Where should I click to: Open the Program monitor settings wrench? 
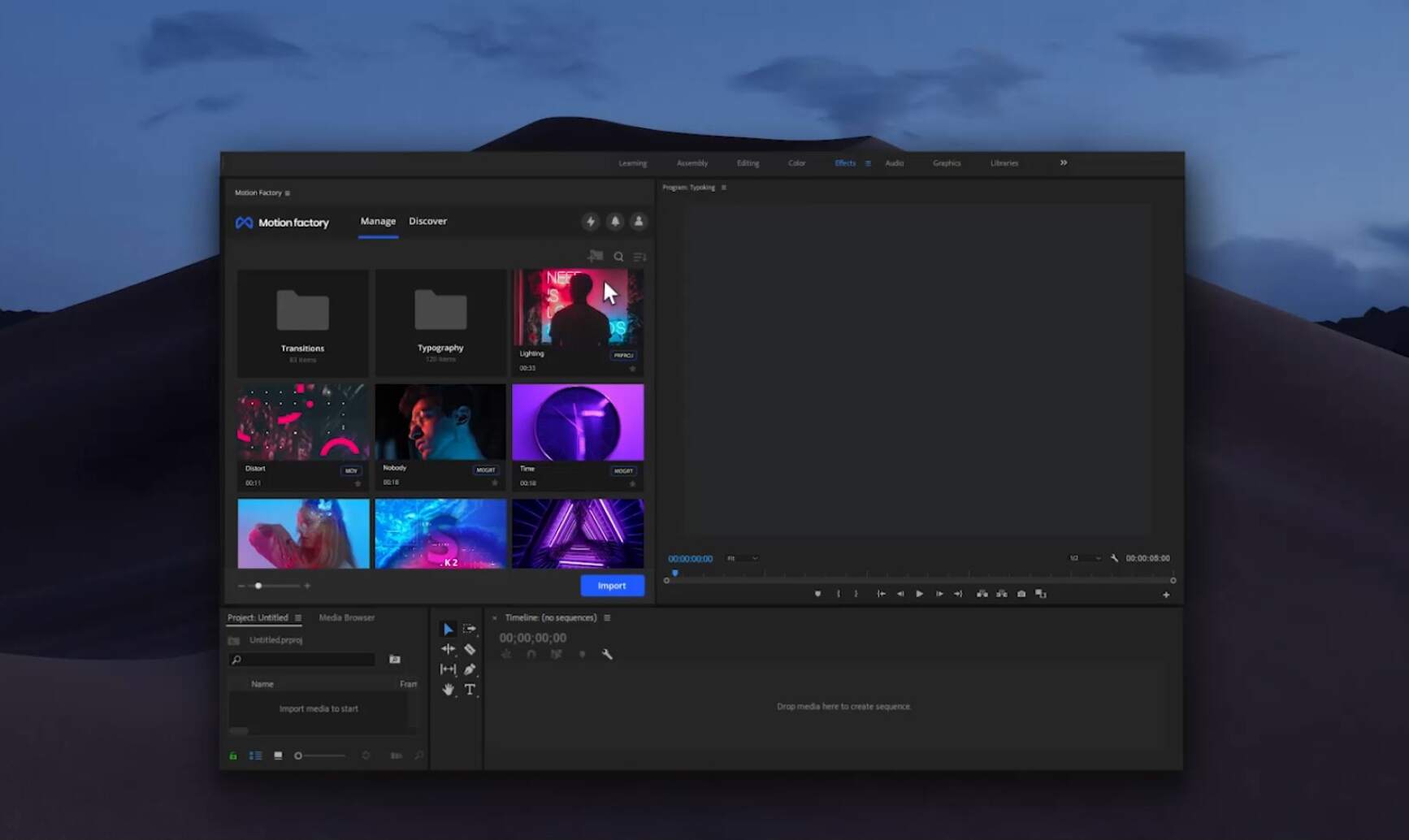click(x=1113, y=558)
